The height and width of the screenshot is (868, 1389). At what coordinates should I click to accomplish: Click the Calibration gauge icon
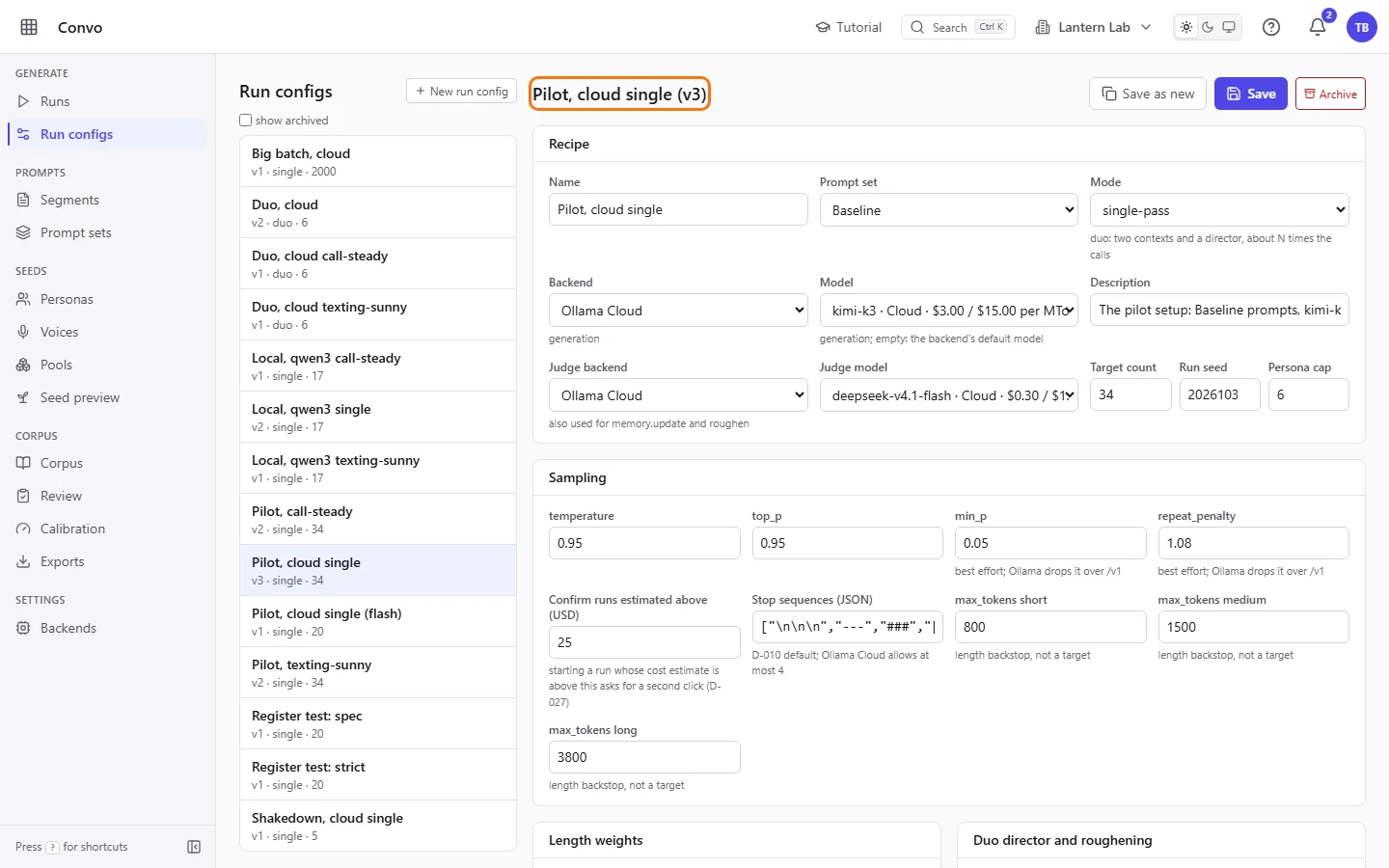[x=23, y=529]
